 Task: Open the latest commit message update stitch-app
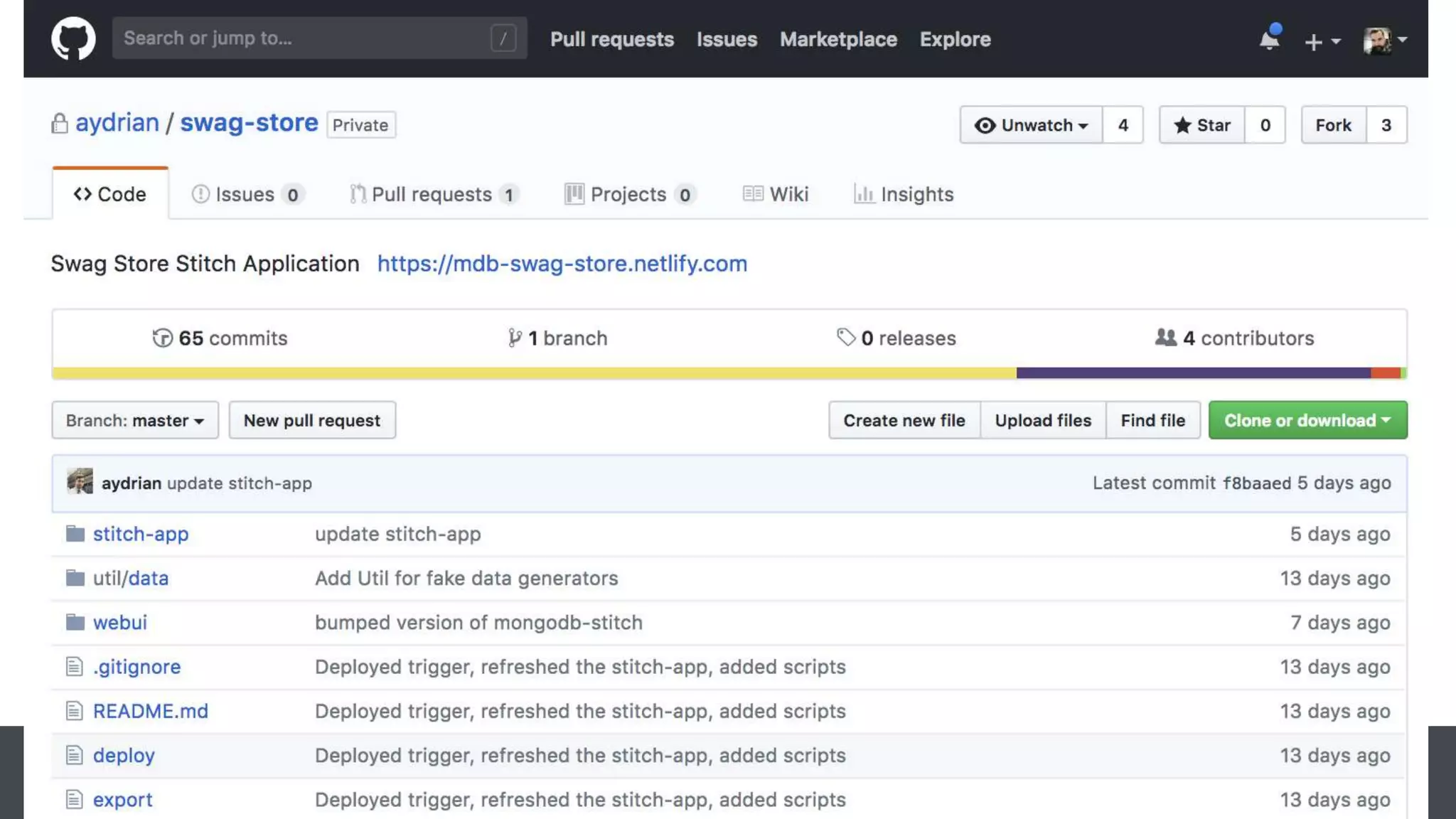click(240, 483)
